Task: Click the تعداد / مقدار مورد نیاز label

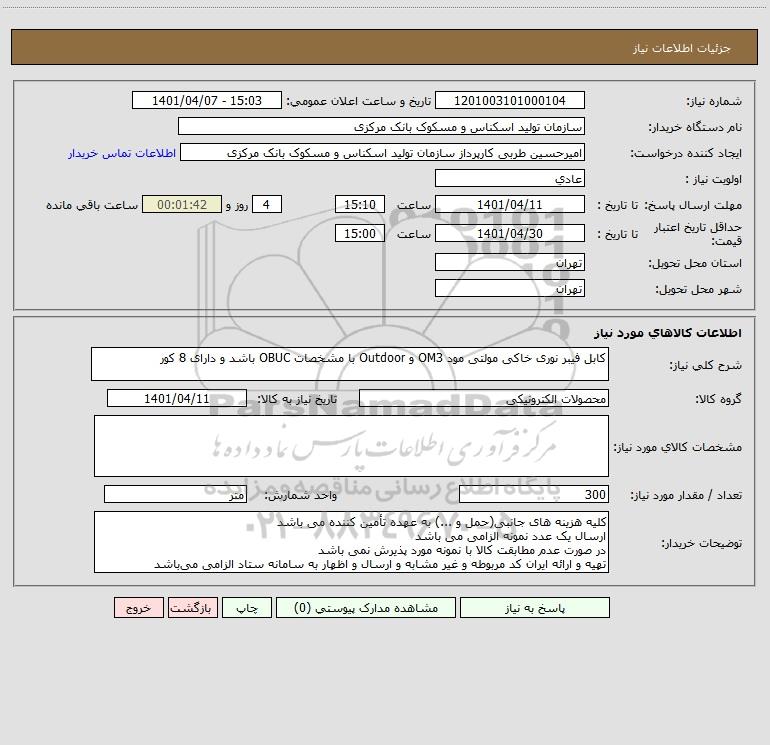Action: (x=686, y=495)
